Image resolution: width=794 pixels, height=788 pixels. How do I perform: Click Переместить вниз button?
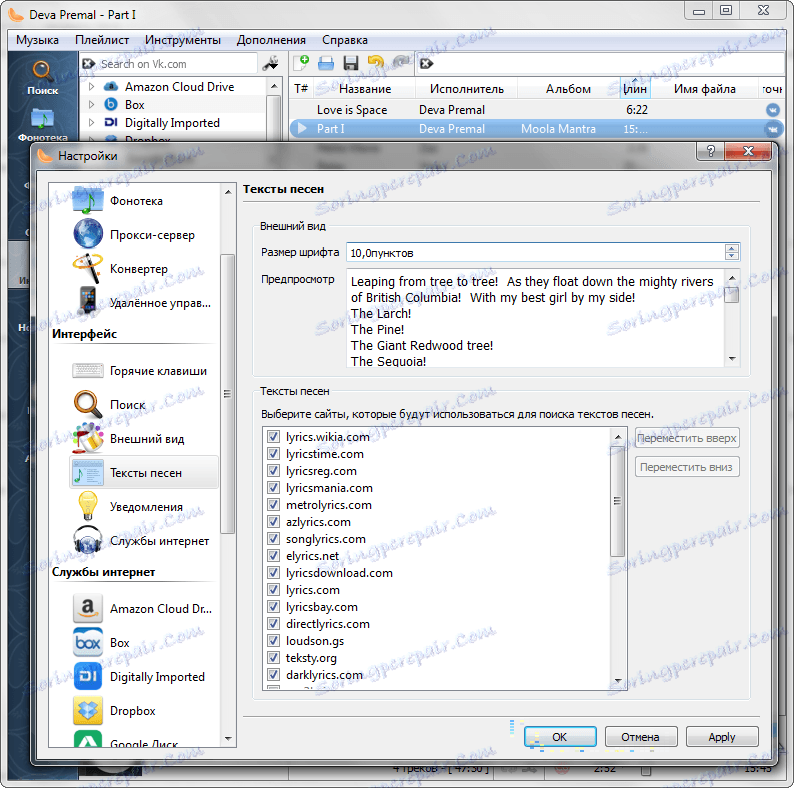(x=687, y=467)
